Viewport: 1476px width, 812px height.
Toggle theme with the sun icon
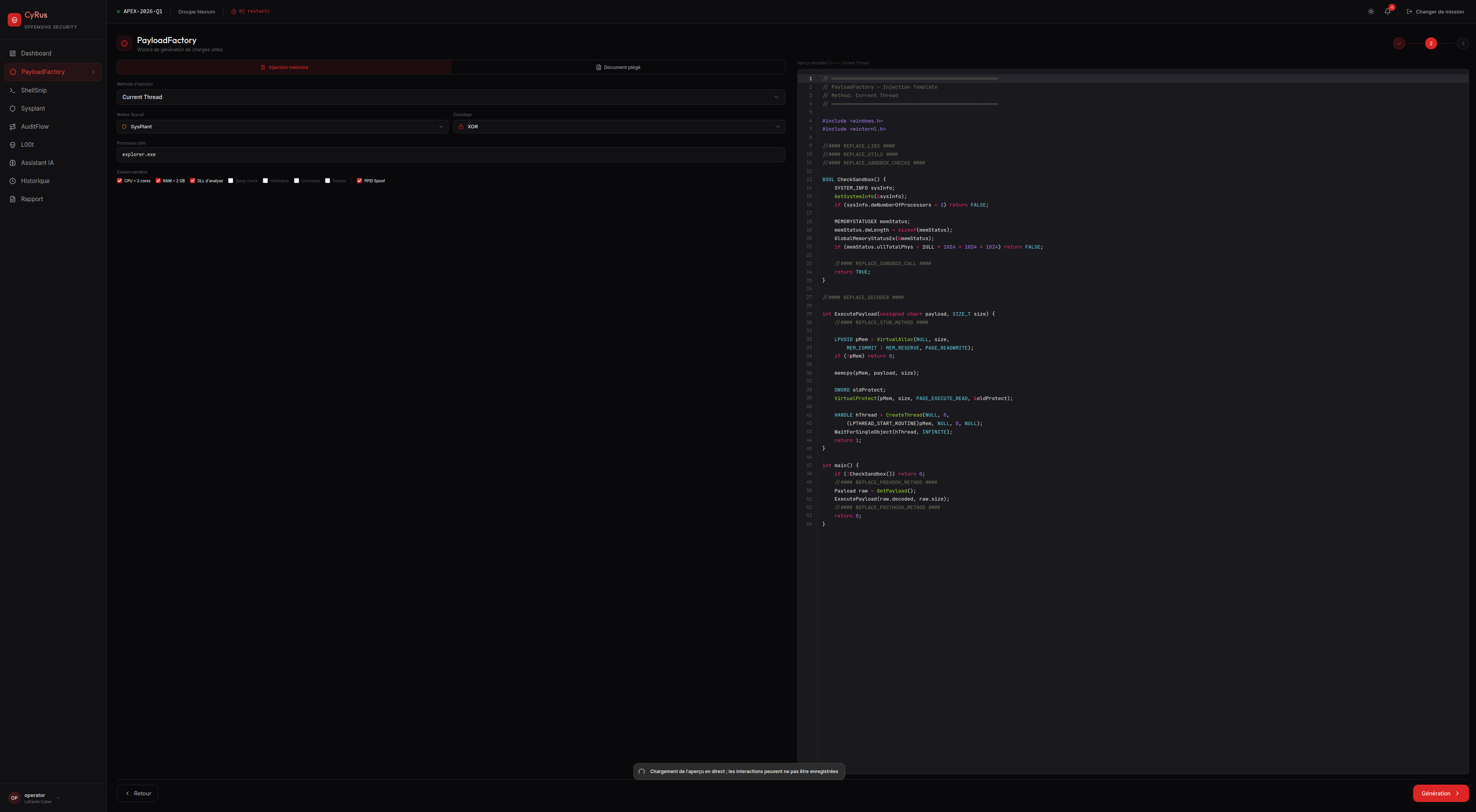tap(1370, 12)
